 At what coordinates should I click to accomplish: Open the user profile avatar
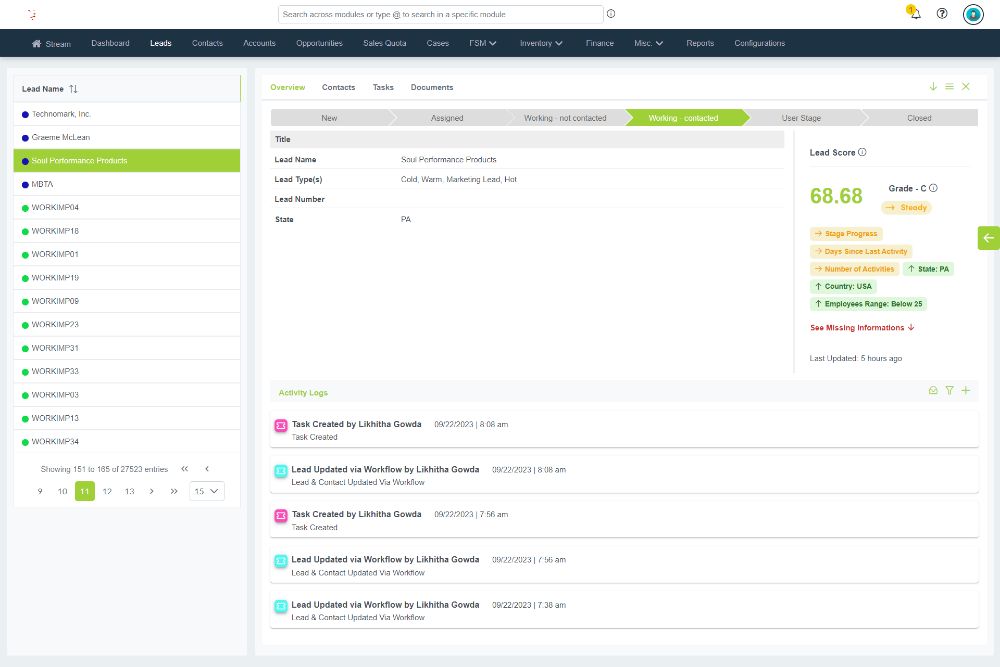[973, 14]
